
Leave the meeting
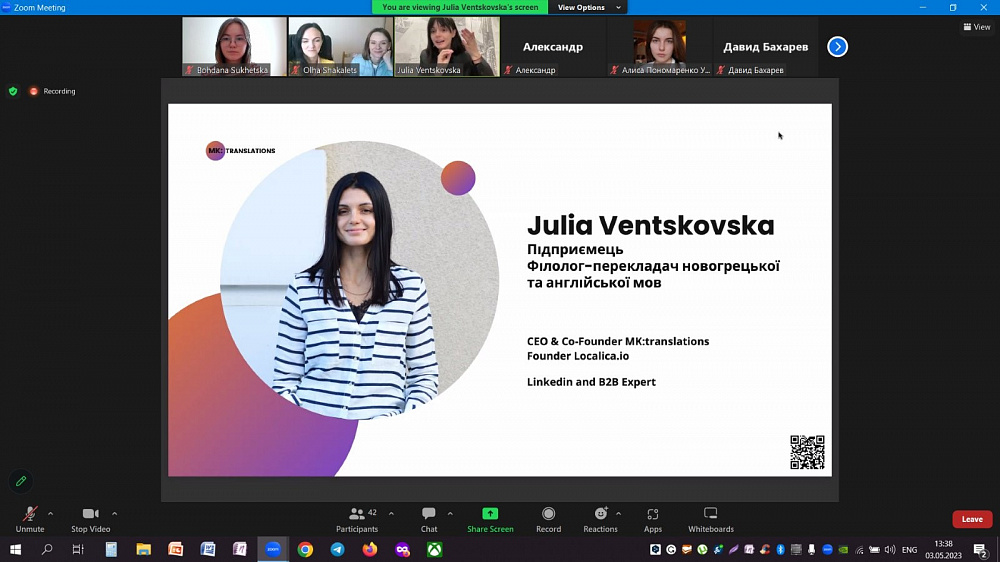[x=972, y=519]
